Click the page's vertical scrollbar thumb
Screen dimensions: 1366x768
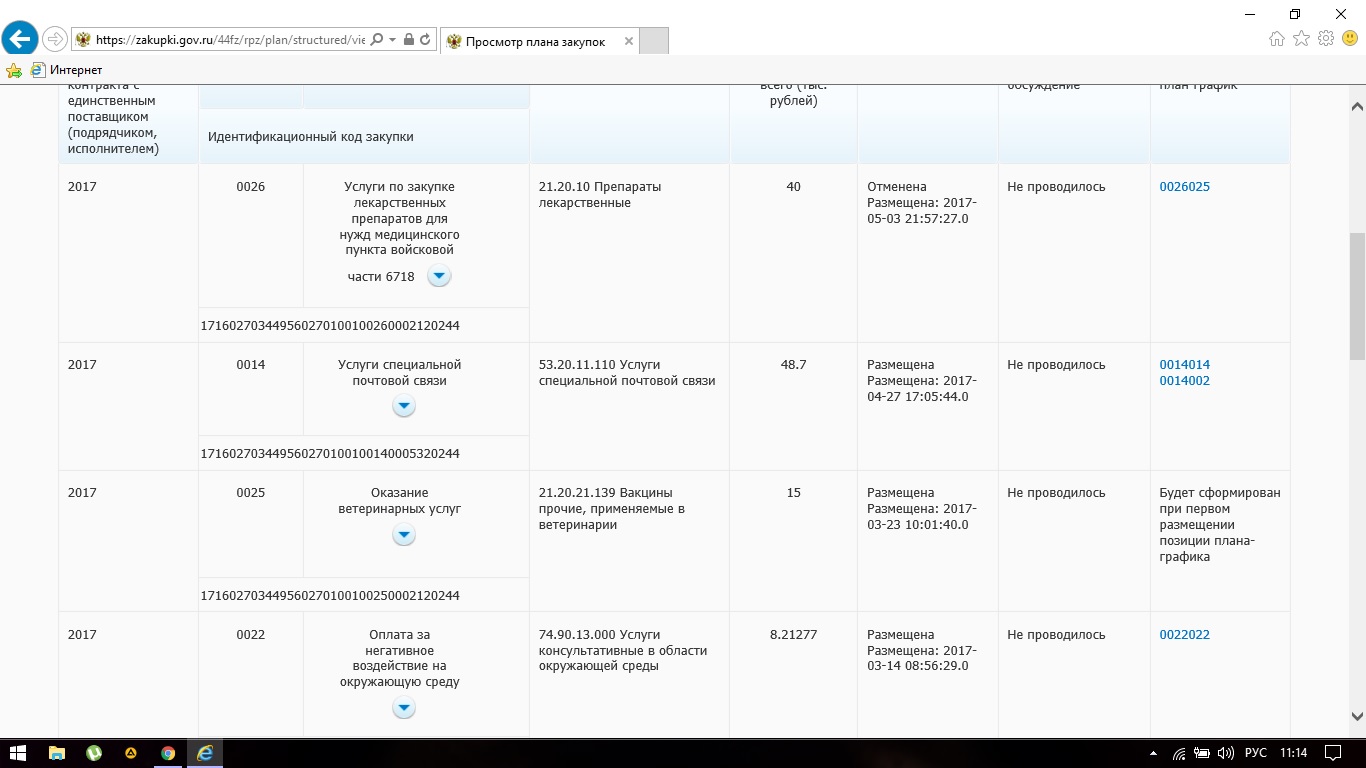pos(1357,295)
